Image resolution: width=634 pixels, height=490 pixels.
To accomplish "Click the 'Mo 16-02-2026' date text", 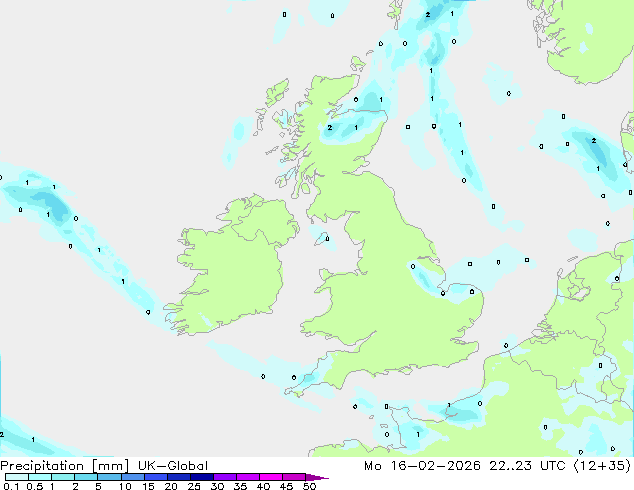I will click(x=422, y=466).
